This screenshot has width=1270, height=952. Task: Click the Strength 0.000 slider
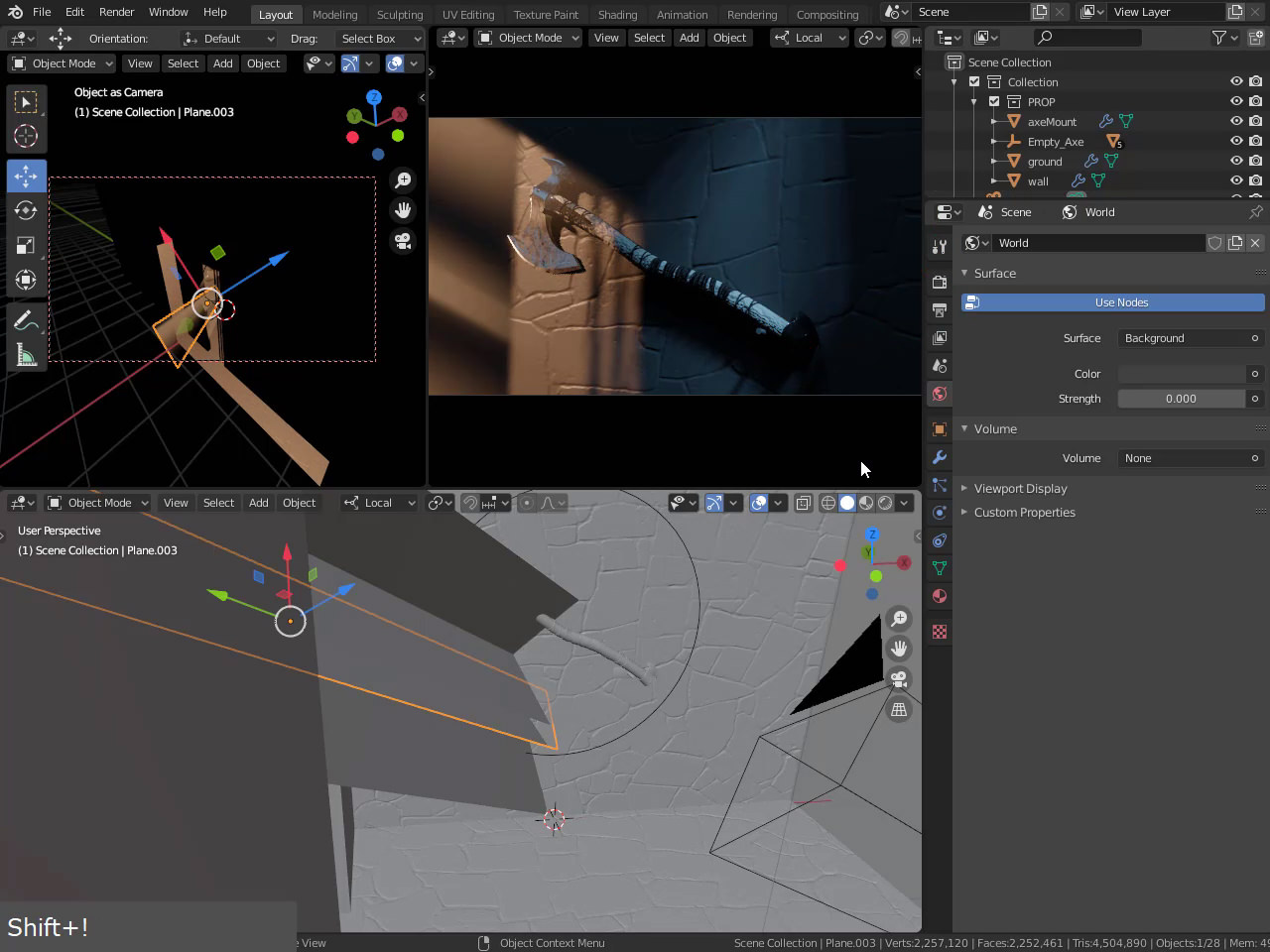pyautogui.click(x=1181, y=399)
